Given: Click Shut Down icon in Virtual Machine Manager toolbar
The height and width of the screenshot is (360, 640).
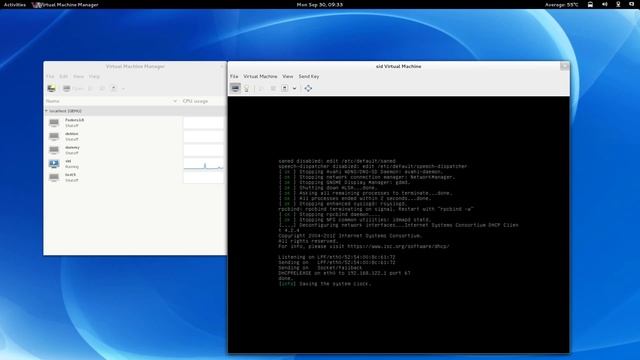Looking at the screenshot, I should (113, 88).
